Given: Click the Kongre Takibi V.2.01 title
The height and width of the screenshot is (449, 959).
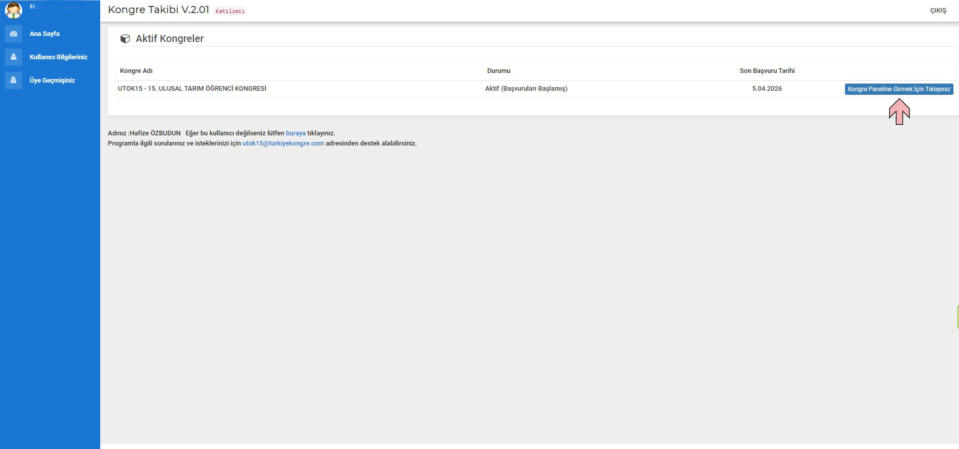Looking at the screenshot, I should 158,10.
